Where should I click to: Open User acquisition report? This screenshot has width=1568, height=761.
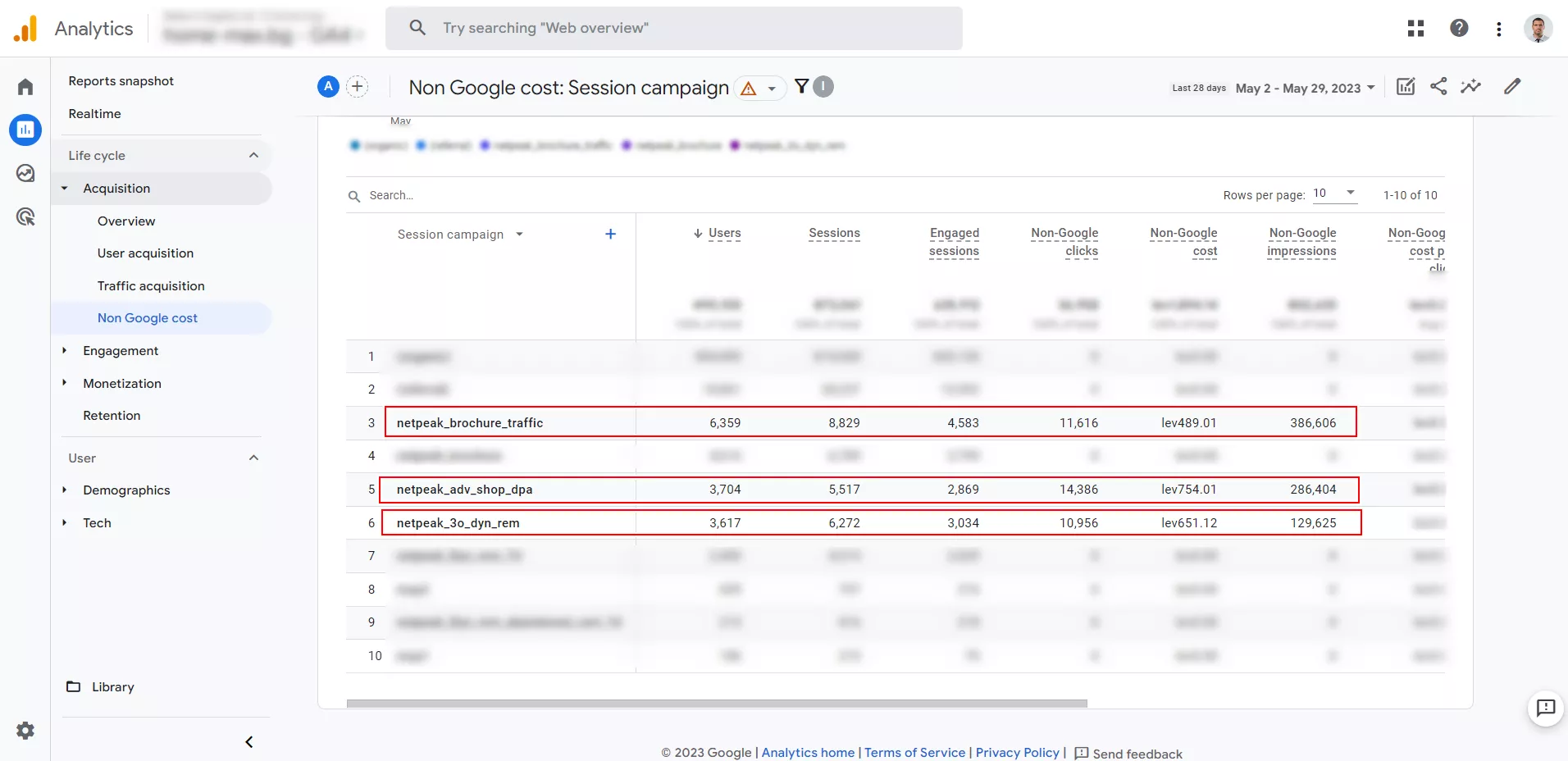146,253
